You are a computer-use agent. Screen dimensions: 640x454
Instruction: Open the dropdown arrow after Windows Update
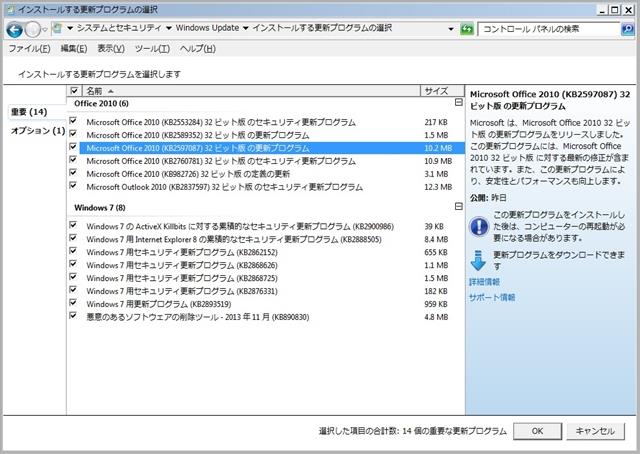(x=245, y=28)
